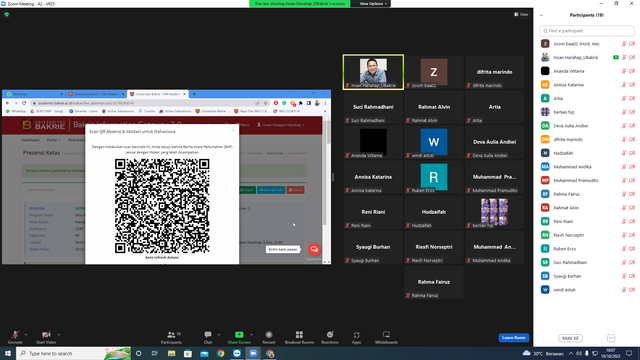The height and width of the screenshot is (360, 640).
Task: Click the Find a participant search field
Action: point(587,31)
